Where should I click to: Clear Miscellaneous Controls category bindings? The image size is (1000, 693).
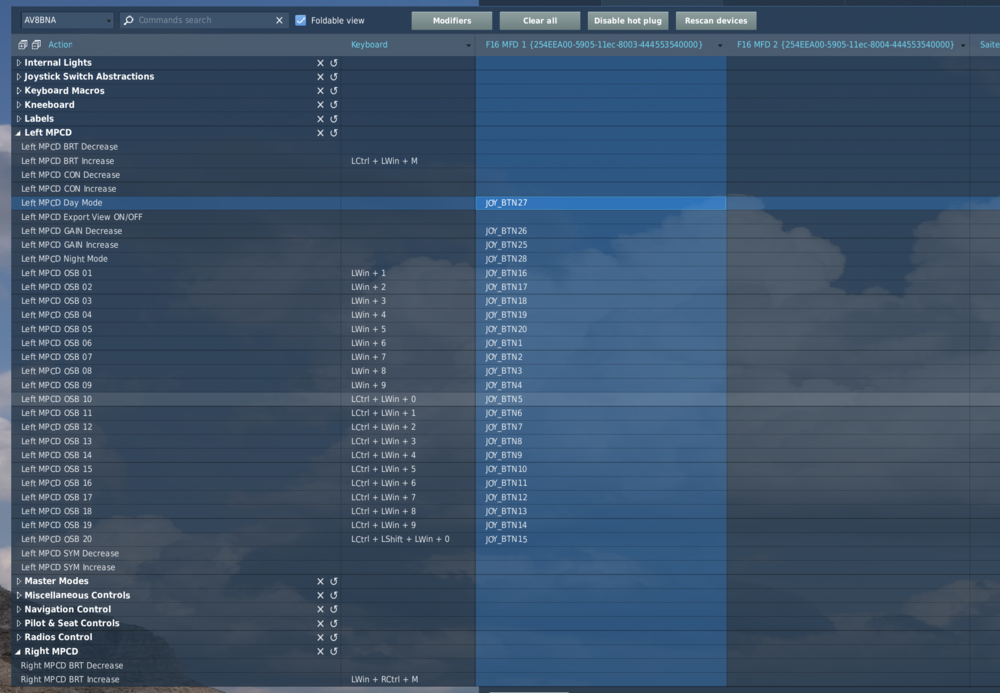(x=320, y=595)
